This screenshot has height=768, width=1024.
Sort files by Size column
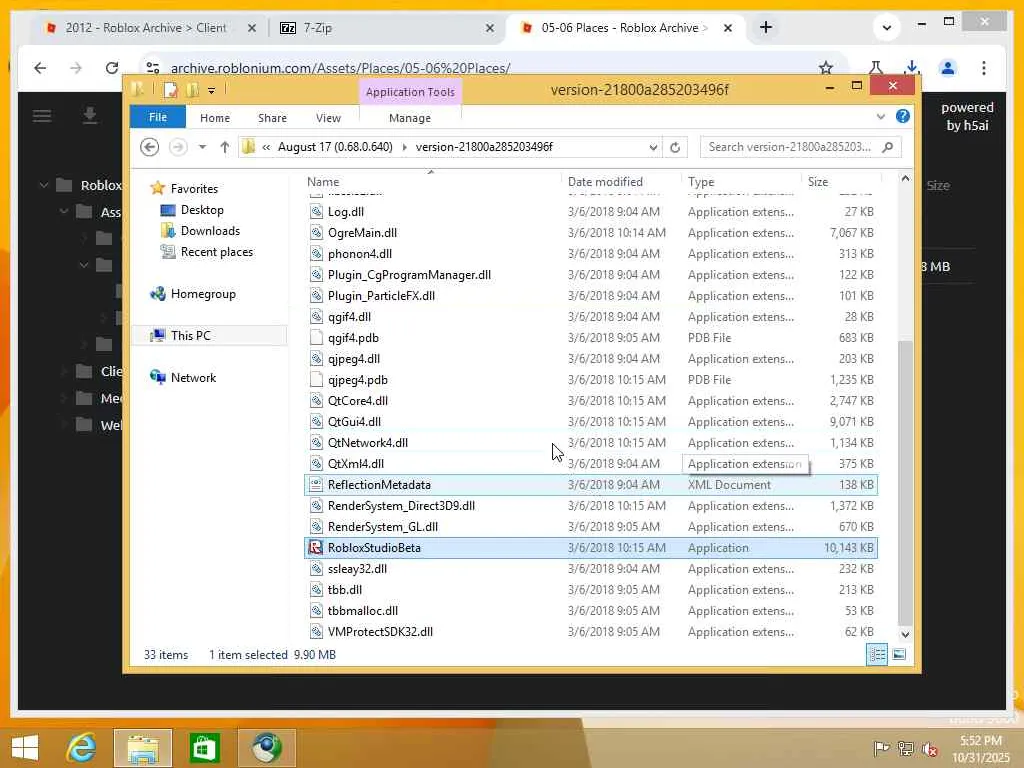(841, 182)
